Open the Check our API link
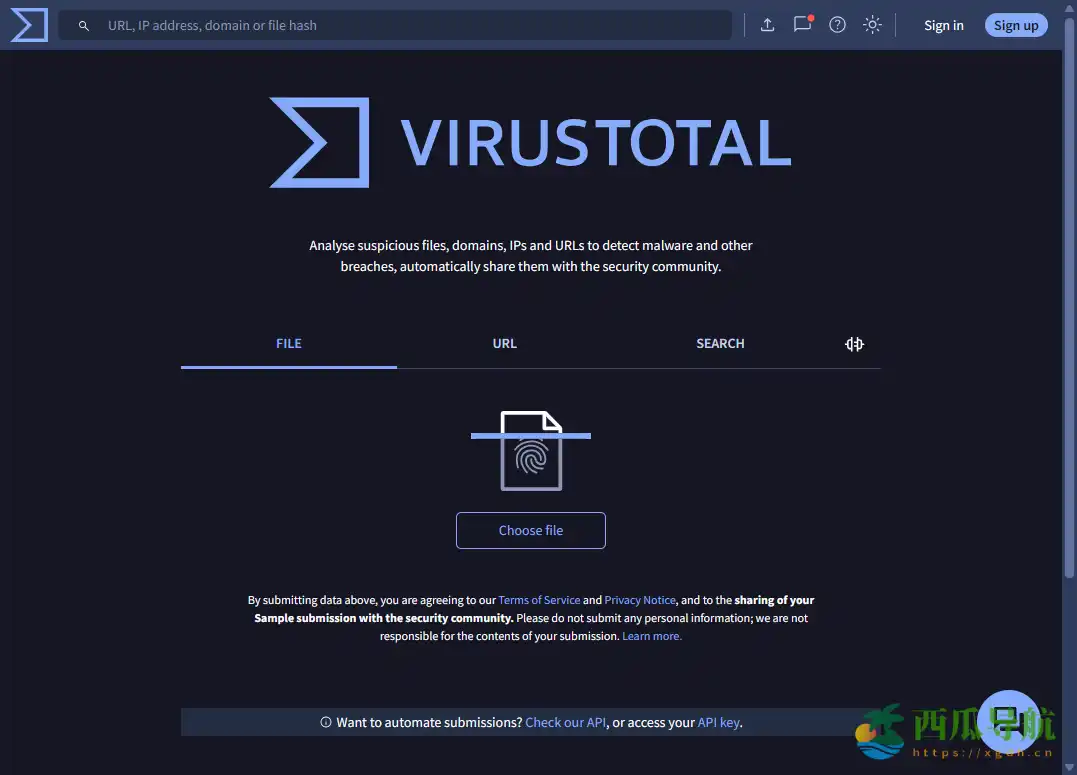This screenshot has height=775, width=1077. [565, 722]
